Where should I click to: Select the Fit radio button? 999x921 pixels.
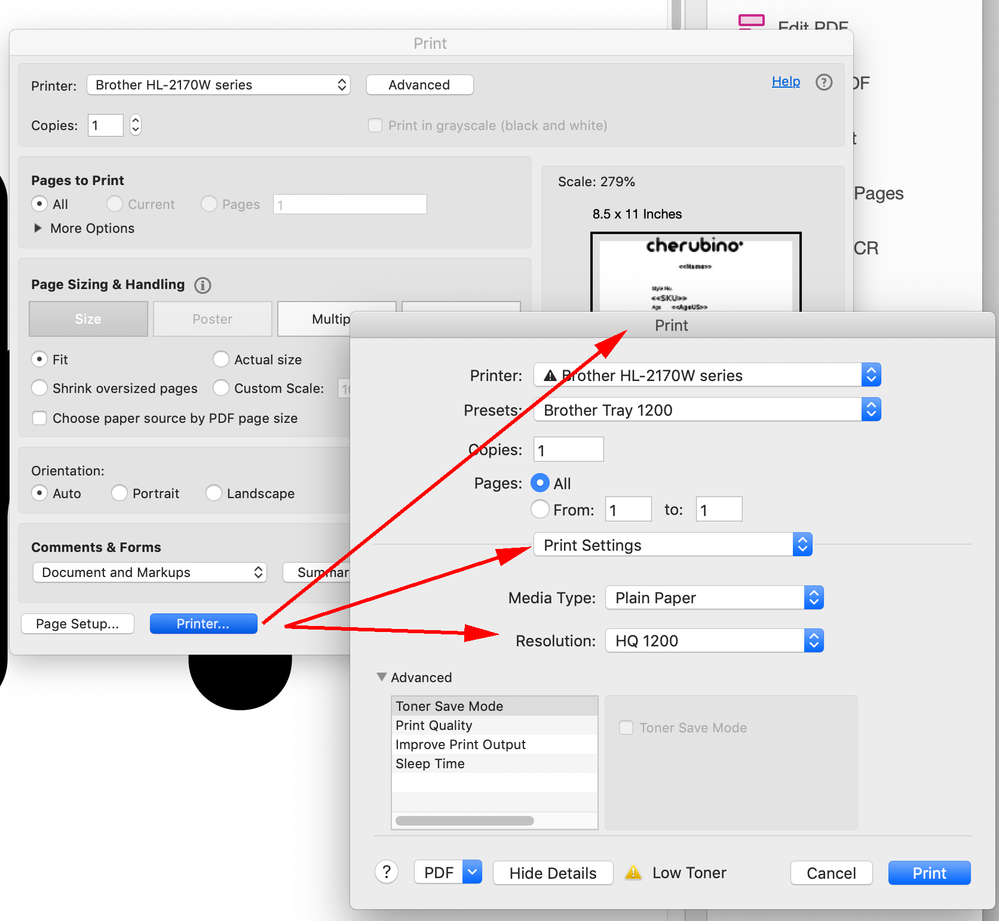(40, 359)
